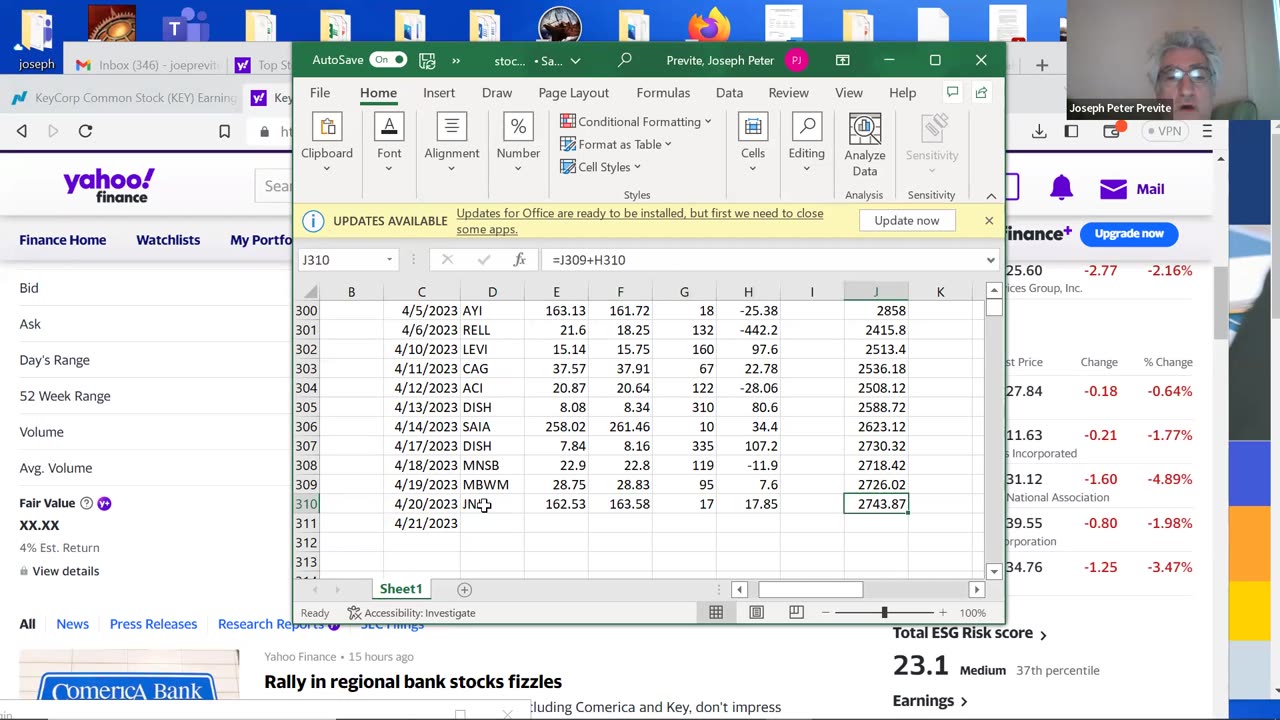
Task: Click the Save icon in Excel title bar
Action: [427, 60]
